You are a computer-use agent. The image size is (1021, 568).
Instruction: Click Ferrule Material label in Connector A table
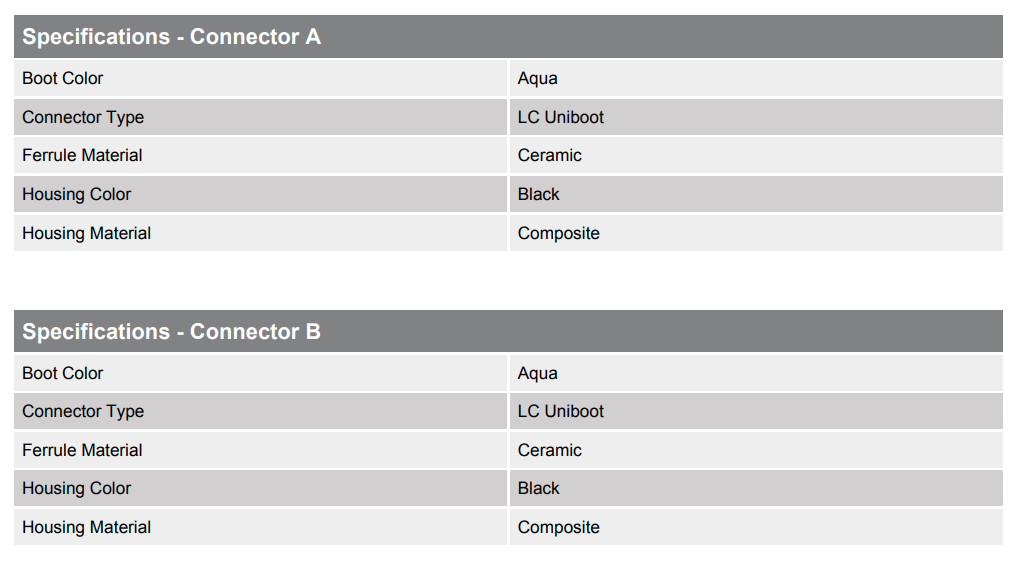[82, 155]
